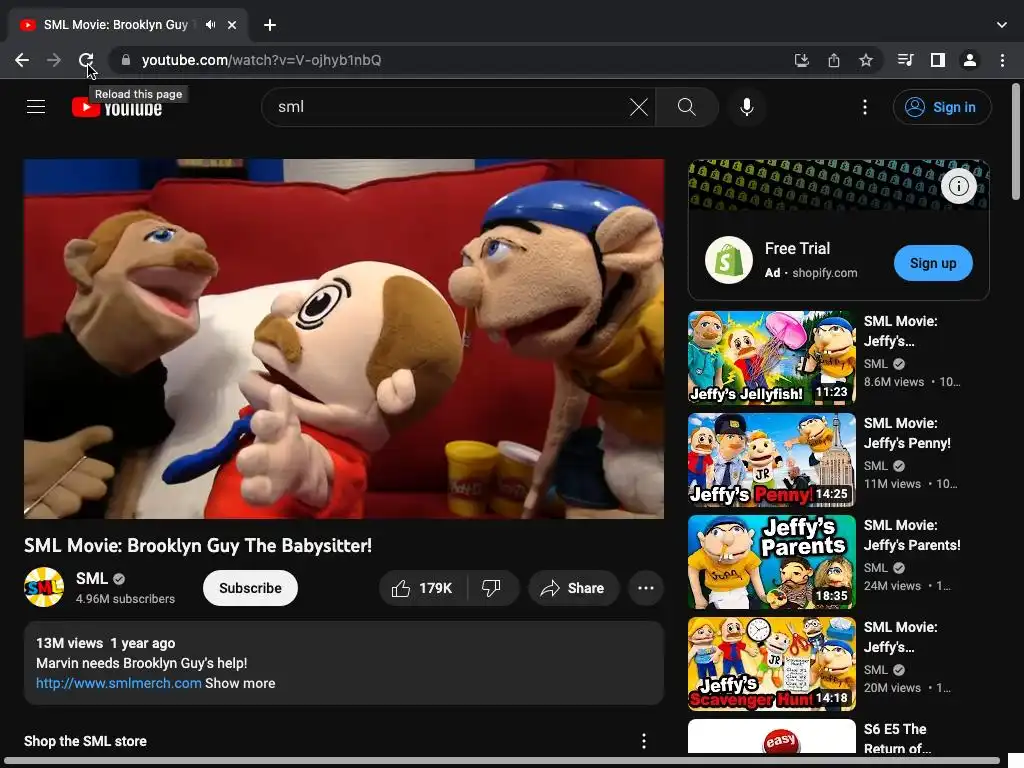Open the SML channel avatar
1024x768 pixels.
point(44,587)
